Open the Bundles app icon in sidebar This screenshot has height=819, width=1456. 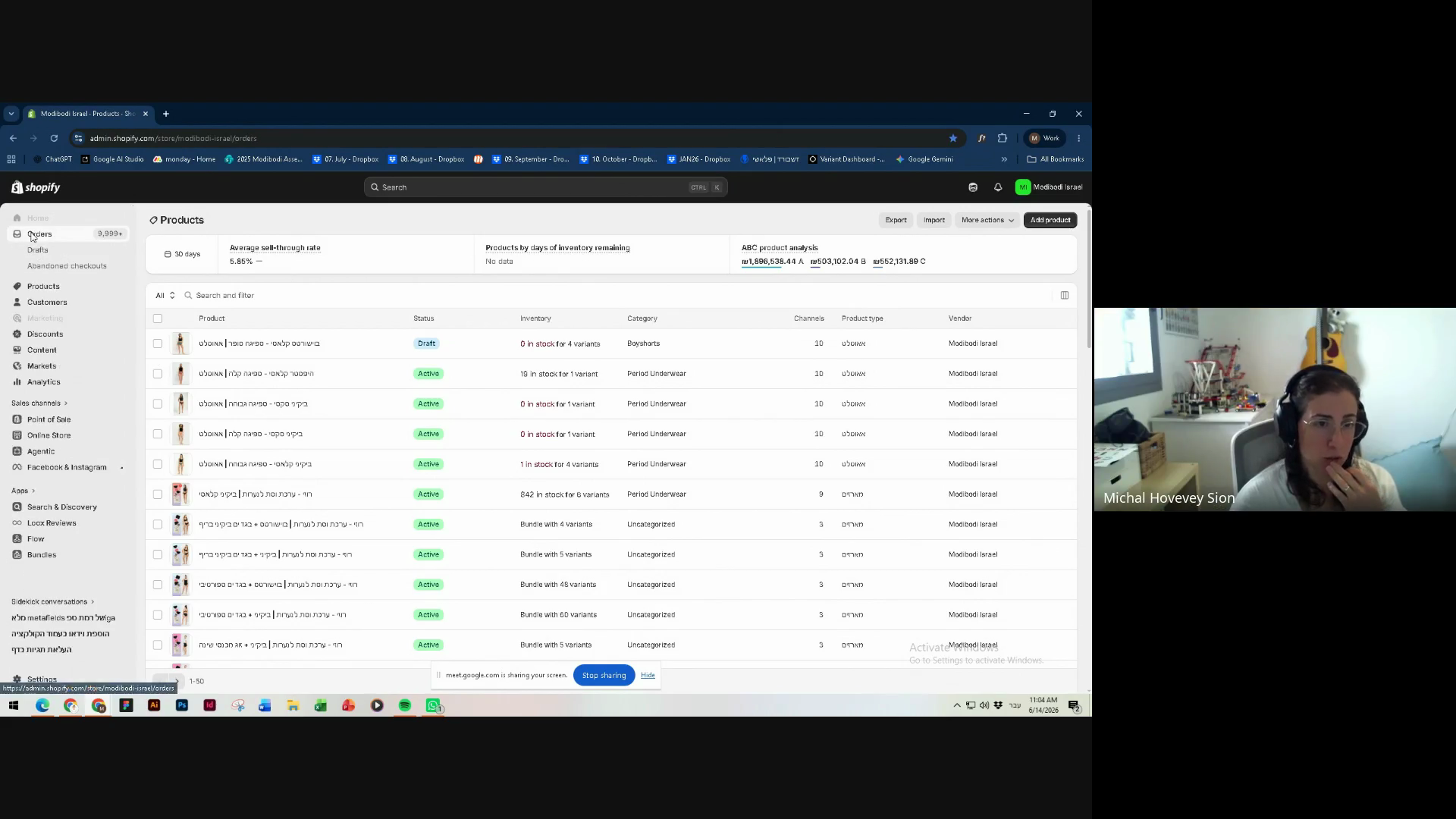(17, 555)
